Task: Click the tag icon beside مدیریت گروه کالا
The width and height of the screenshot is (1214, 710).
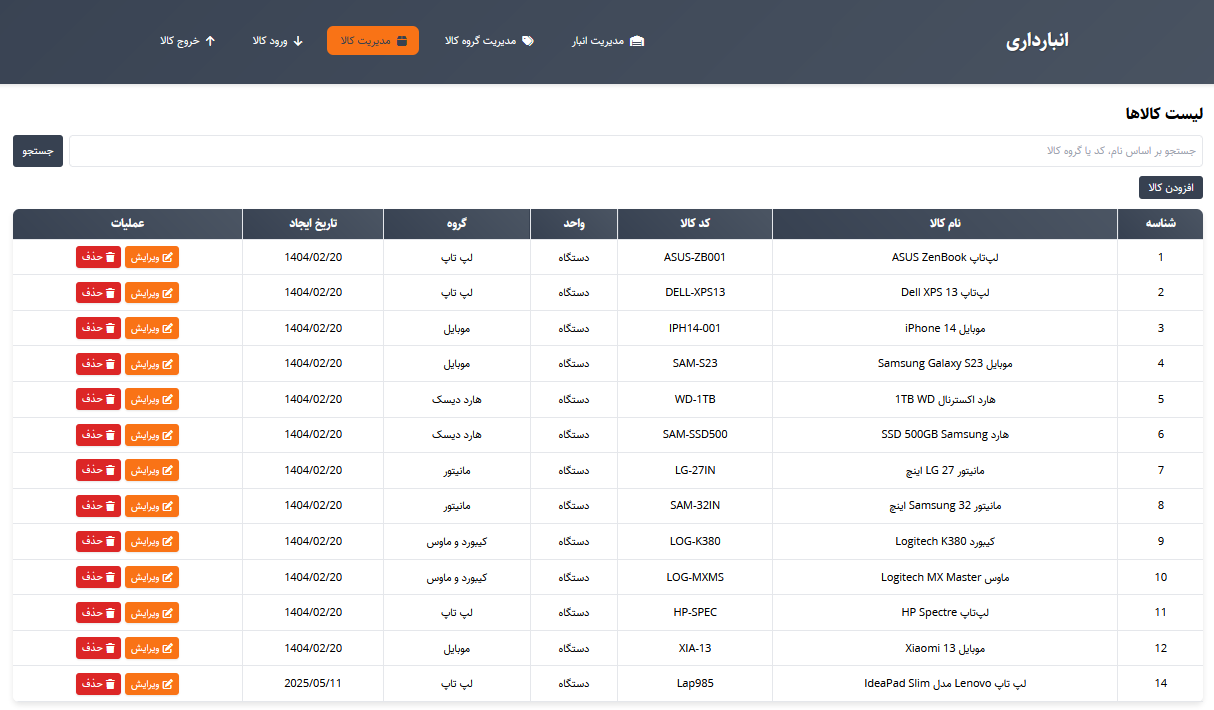Action: tap(528, 41)
